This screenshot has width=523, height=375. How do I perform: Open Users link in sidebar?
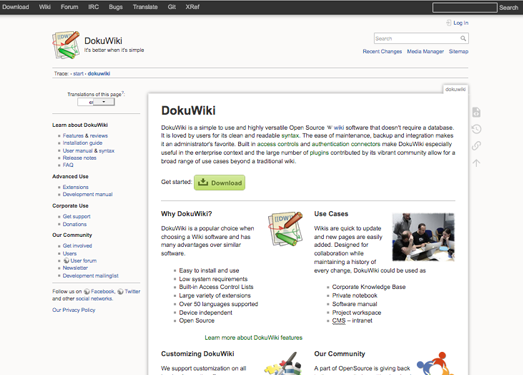(x=70, y=254)
